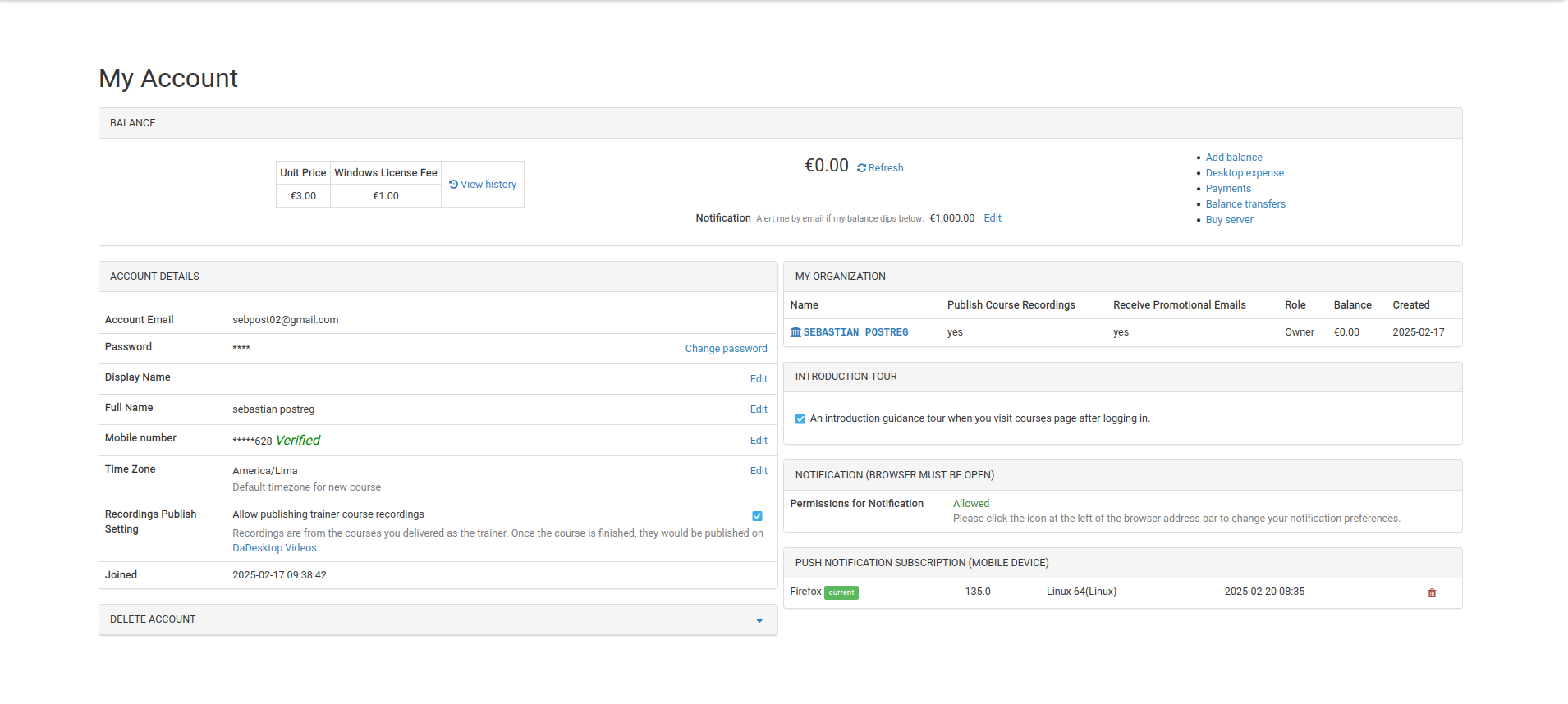The height and width of the screenshot is (704, 1568).
Task: Toggle the introduction guidance tour checkbox
Action: 800,418
